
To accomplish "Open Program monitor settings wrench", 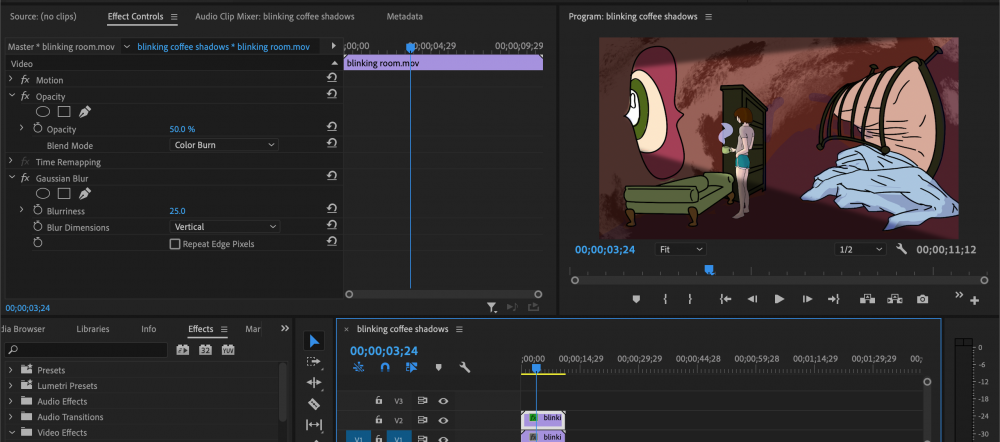I will (901, 249).
